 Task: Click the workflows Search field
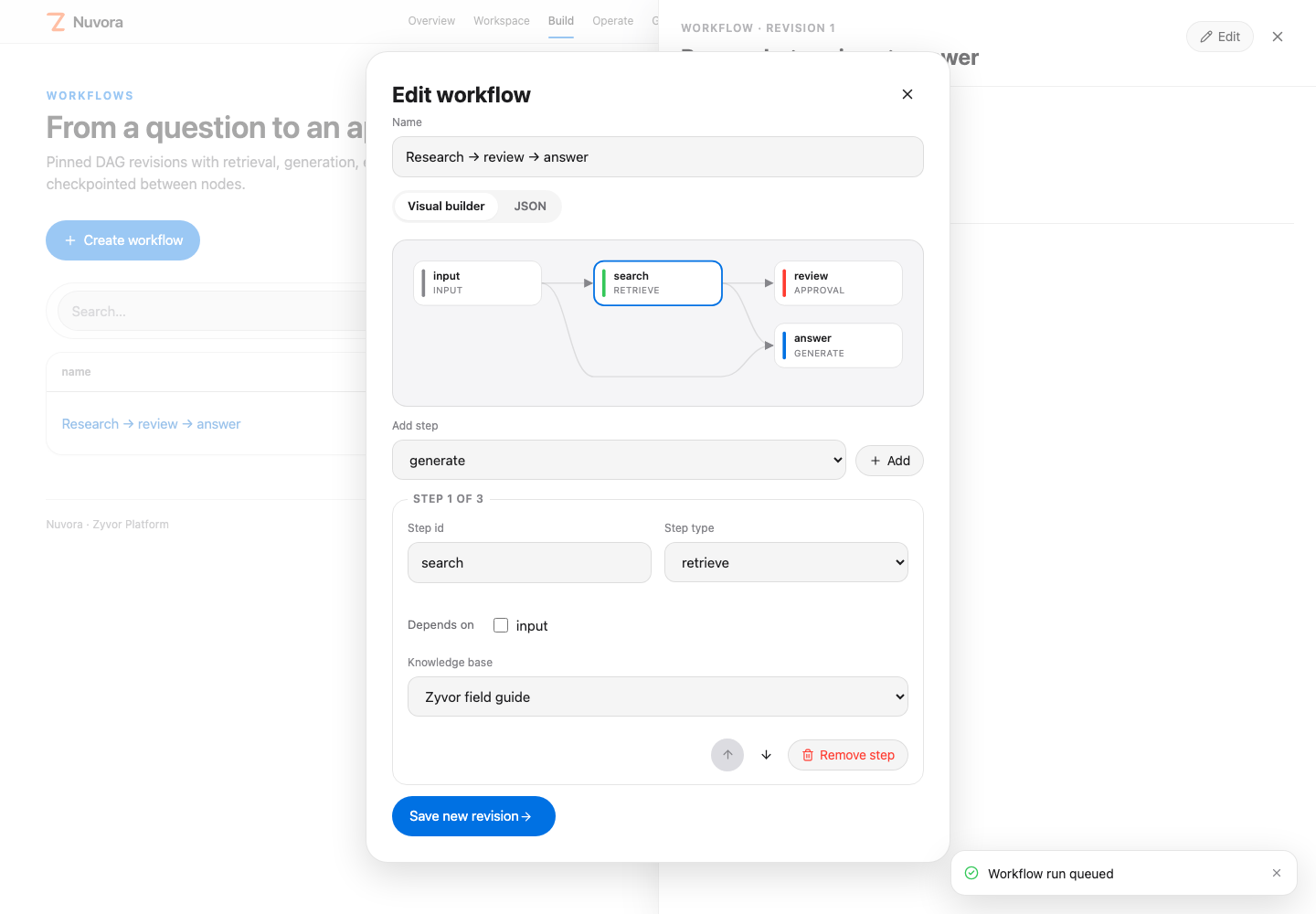(212, 312)
